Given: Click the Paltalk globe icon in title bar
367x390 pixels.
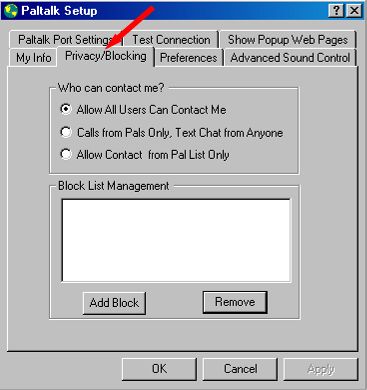Looking at the screenshot, I should click(11, 11).
